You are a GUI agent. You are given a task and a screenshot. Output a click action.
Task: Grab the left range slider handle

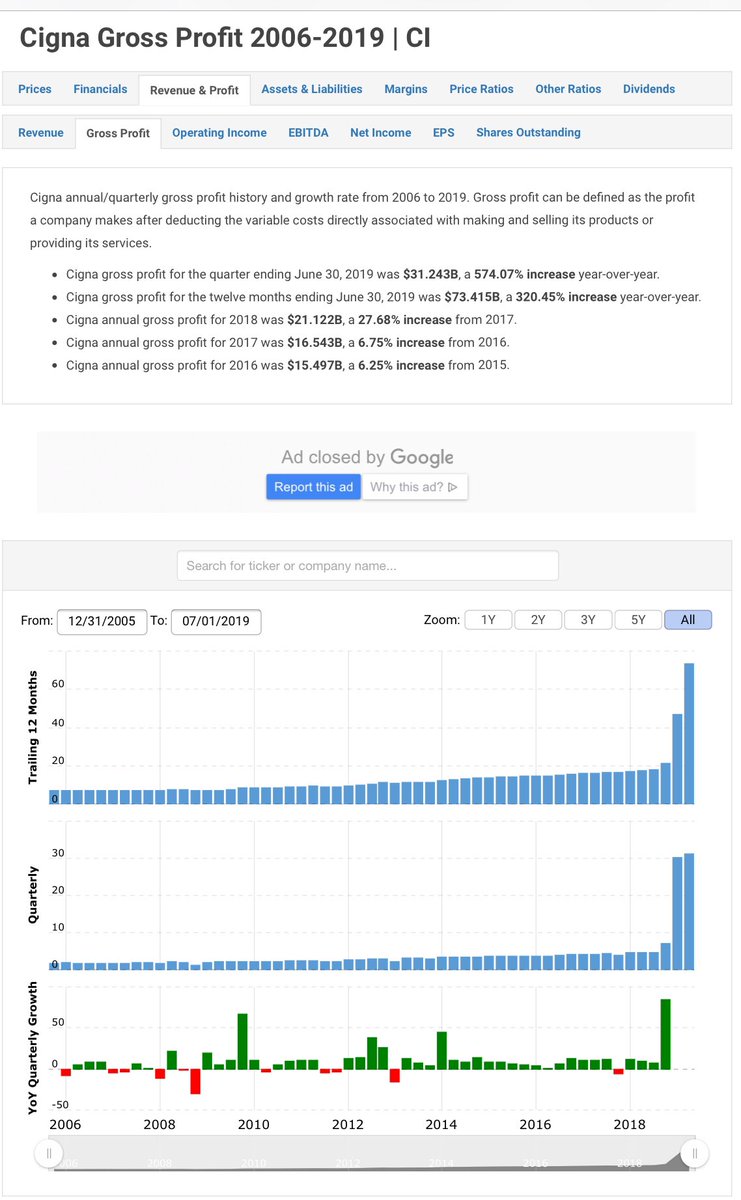pyautogui.click(x=48, y=1153)
